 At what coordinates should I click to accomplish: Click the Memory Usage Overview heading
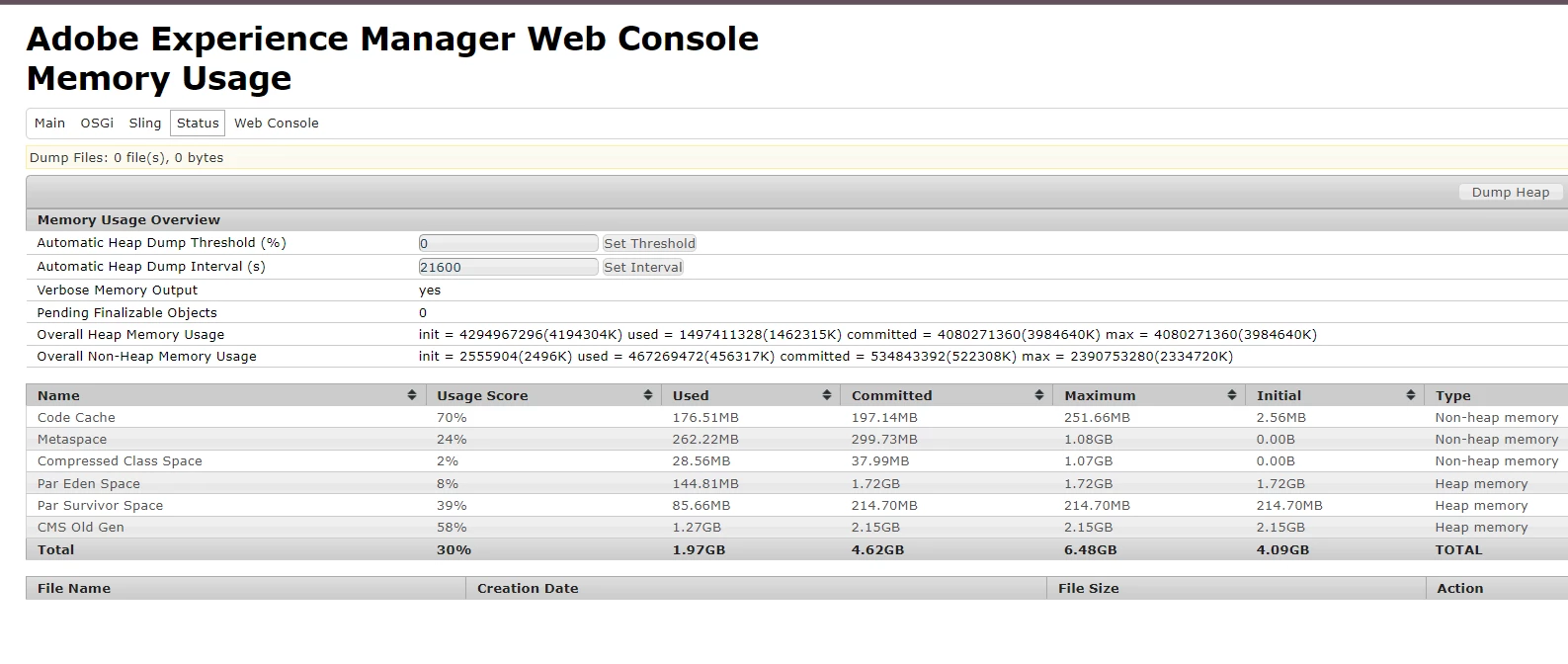128,220
